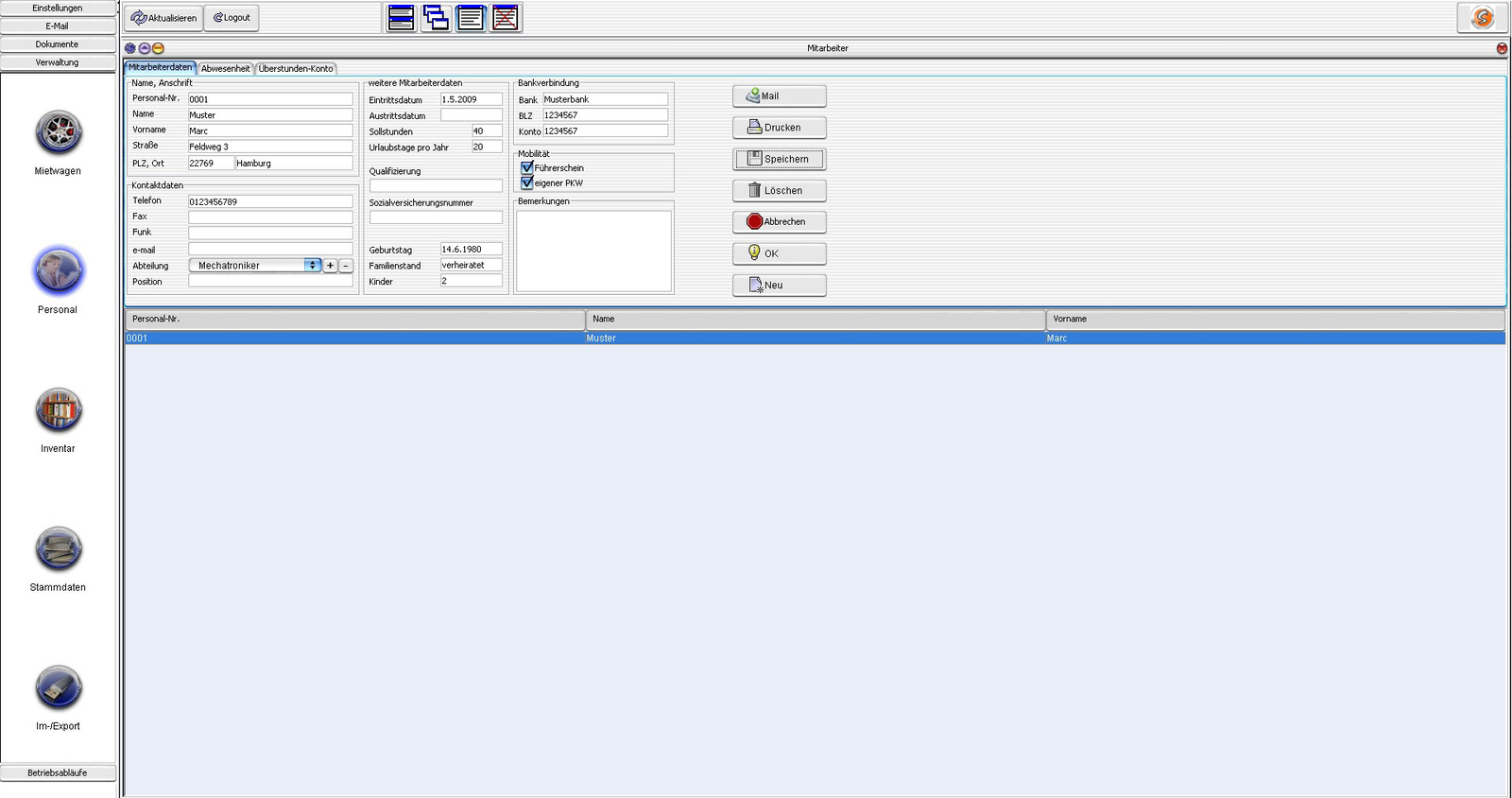This screenshot has width=1512, height=798.
Task: Remove the Abteilung with minus button
Action: [346, 266]
